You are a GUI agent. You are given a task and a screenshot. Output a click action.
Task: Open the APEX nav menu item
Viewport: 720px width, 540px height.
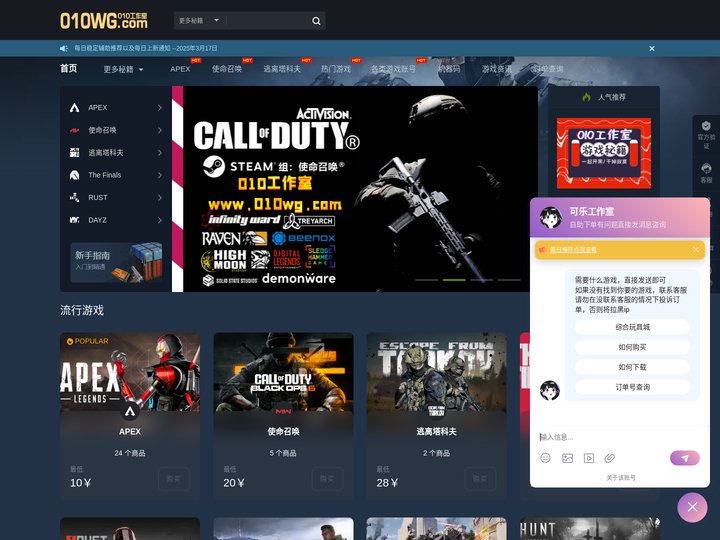click(180, 69)
